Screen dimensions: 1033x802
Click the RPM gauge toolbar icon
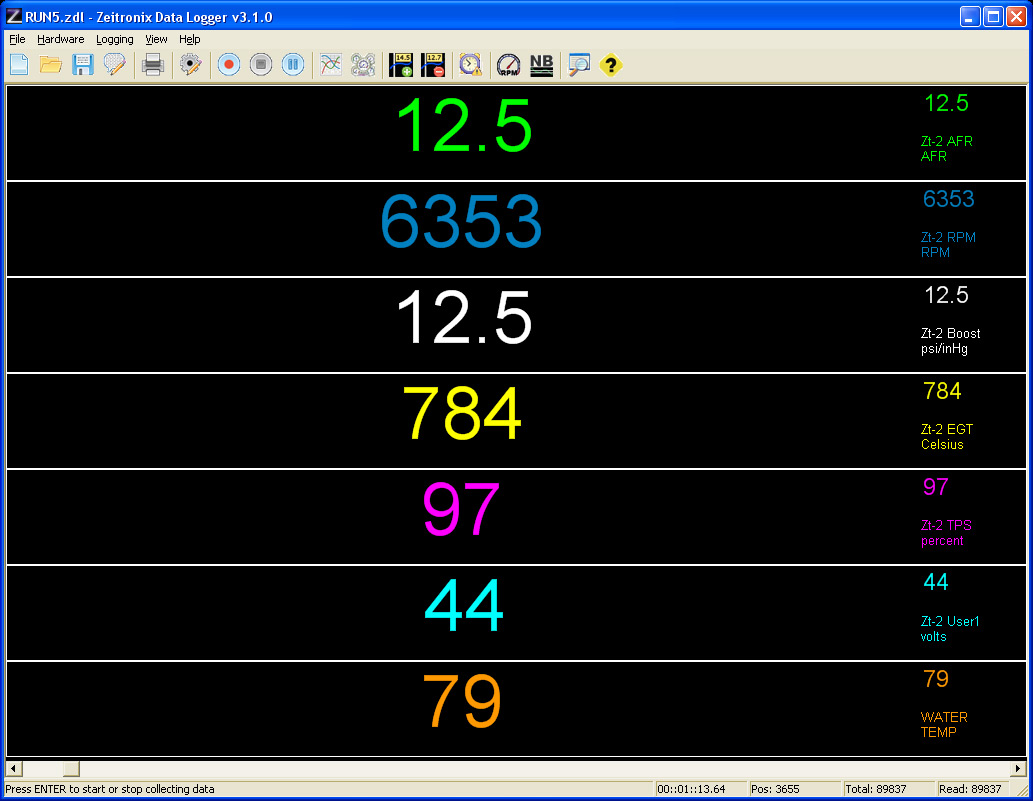point(509,65)
